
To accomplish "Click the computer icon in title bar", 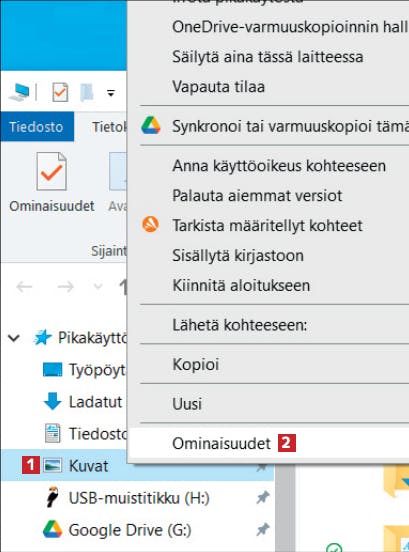I will click(x=19, y=92).
